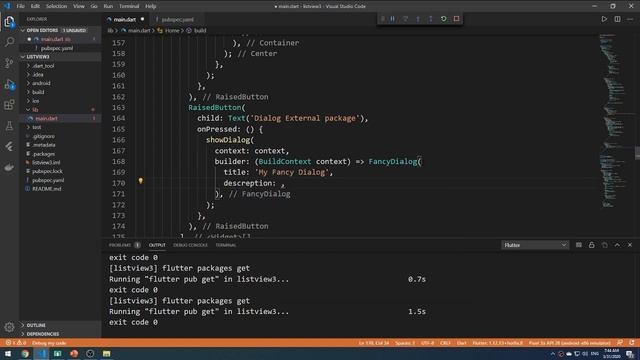Viewport: 640px width, 360px height.
Task: Maximize the bottom panel
Action: tap(617, 245)
